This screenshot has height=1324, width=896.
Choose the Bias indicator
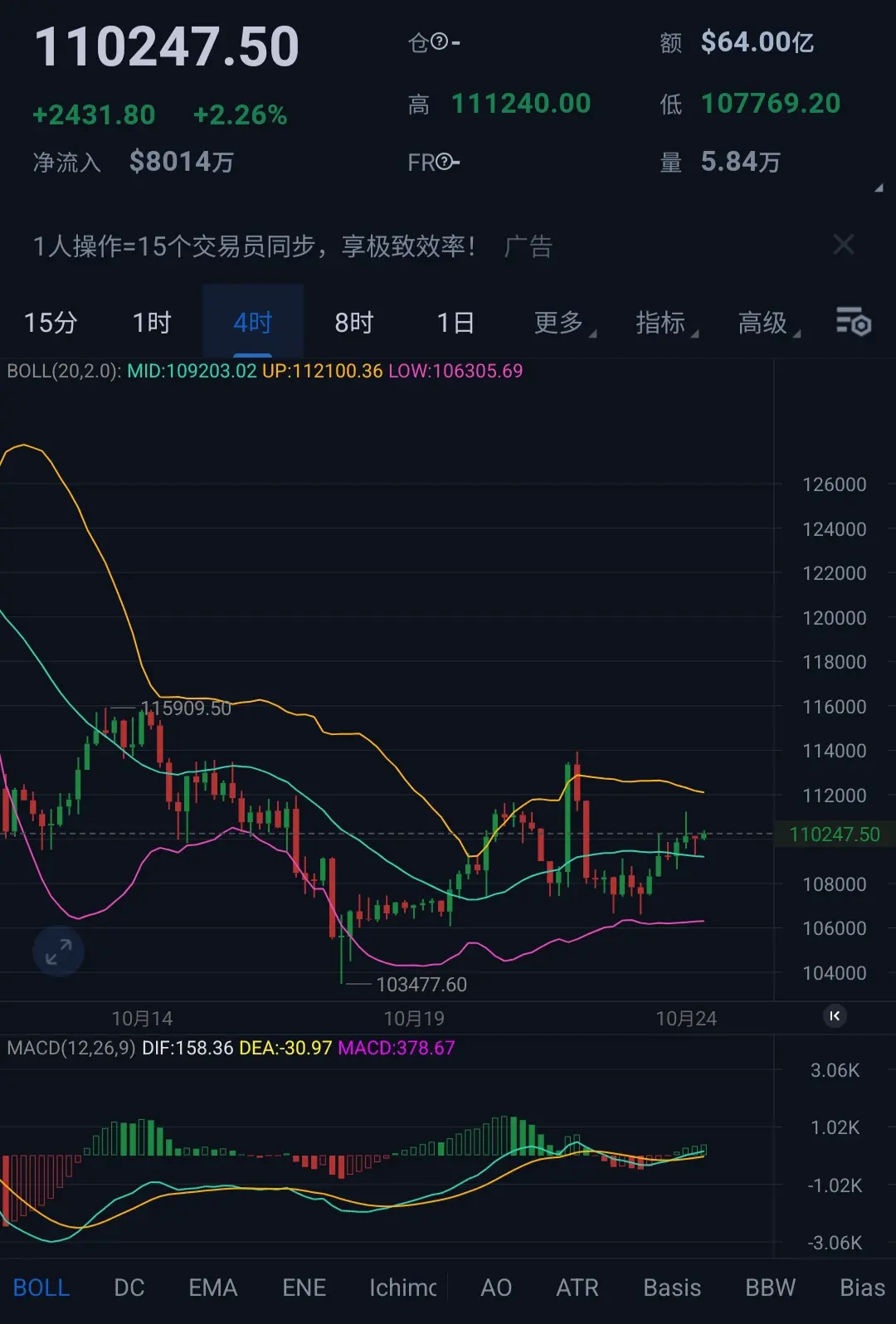[863, 1287]
